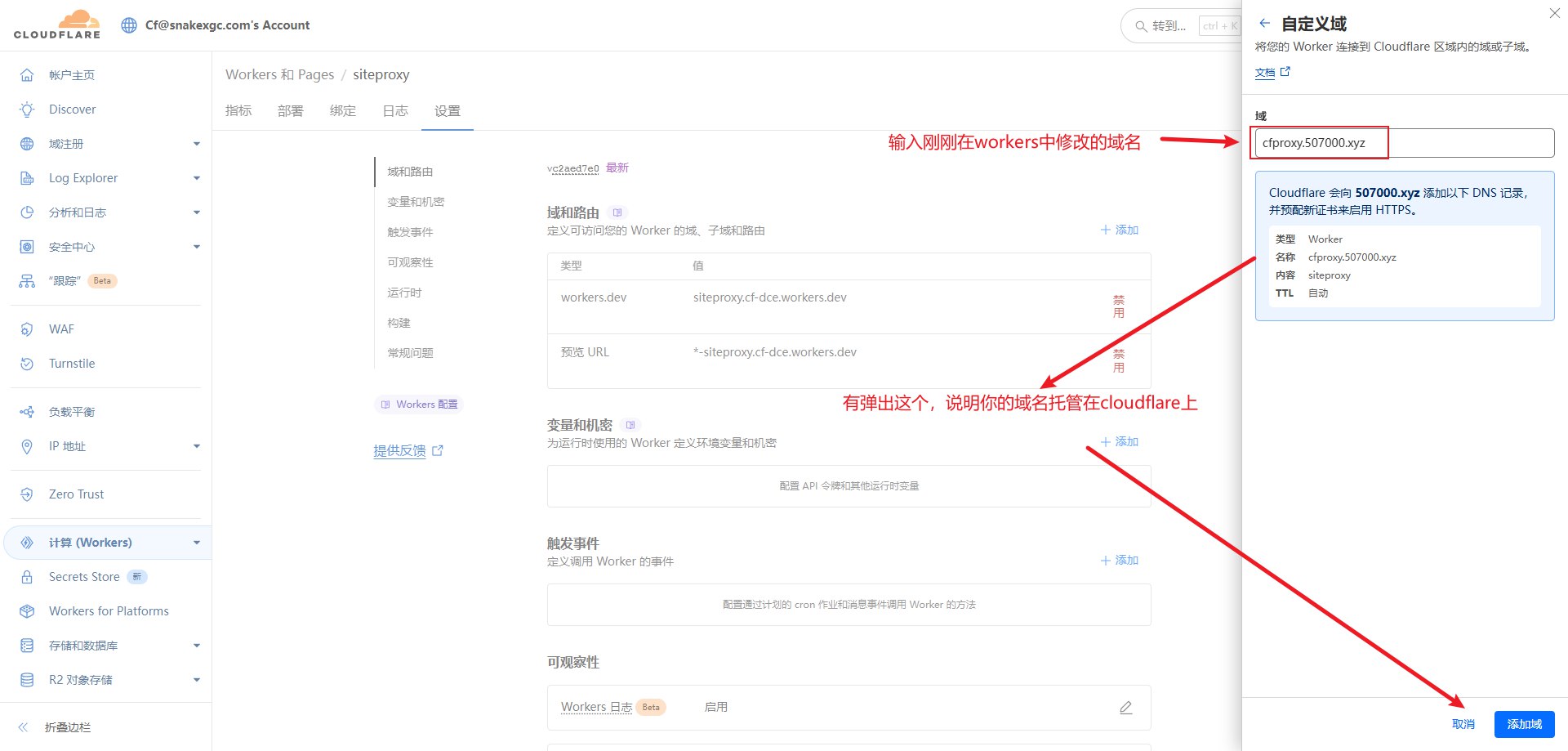Select 域和路由 in settings navigation

[410, 172]
